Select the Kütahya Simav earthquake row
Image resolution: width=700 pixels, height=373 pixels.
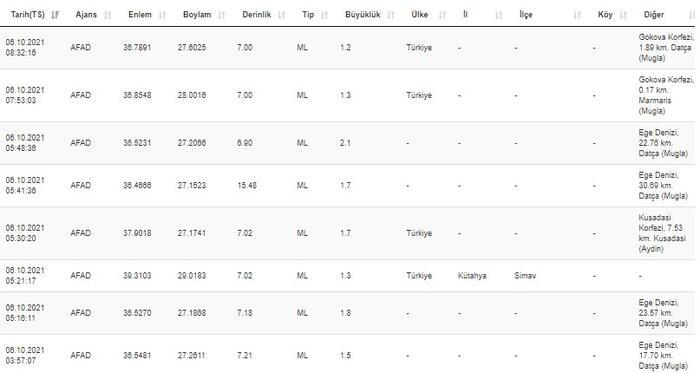pos(348,276)
